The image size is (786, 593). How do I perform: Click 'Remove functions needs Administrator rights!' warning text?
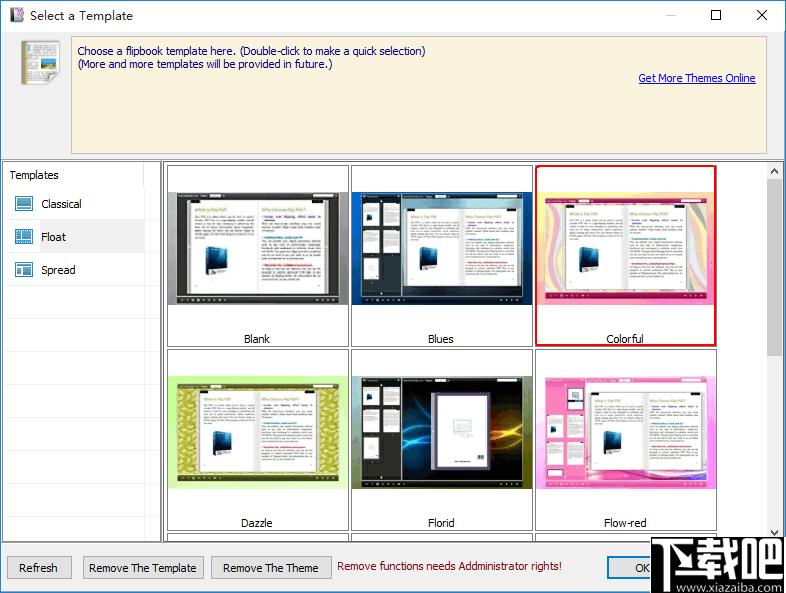tap(449, 566)
